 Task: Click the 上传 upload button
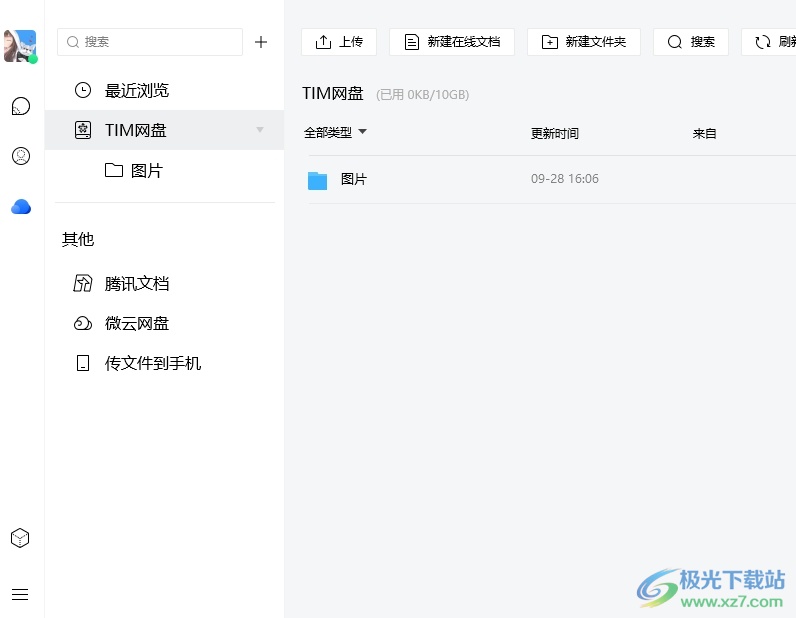point(339,42)
